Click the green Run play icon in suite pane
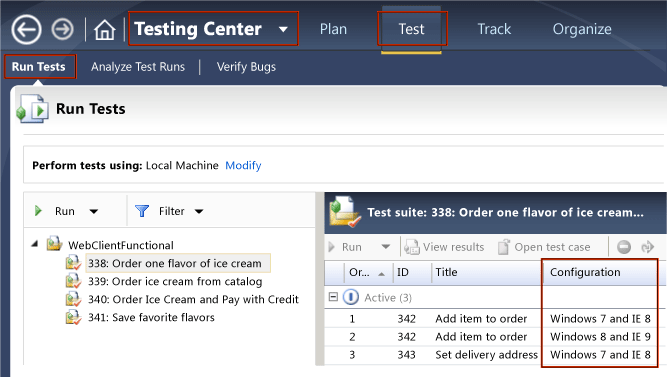 click(38, 211)
